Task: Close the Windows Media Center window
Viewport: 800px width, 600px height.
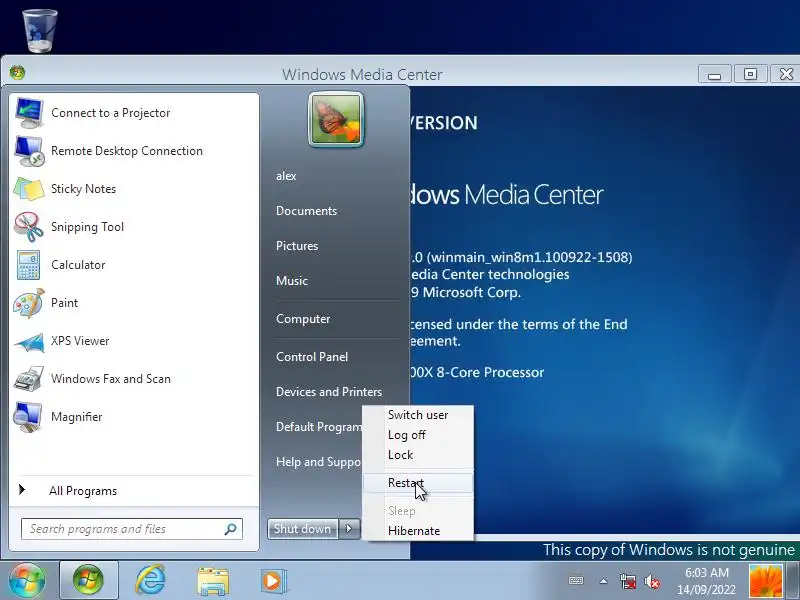Action: click(786, 74)
